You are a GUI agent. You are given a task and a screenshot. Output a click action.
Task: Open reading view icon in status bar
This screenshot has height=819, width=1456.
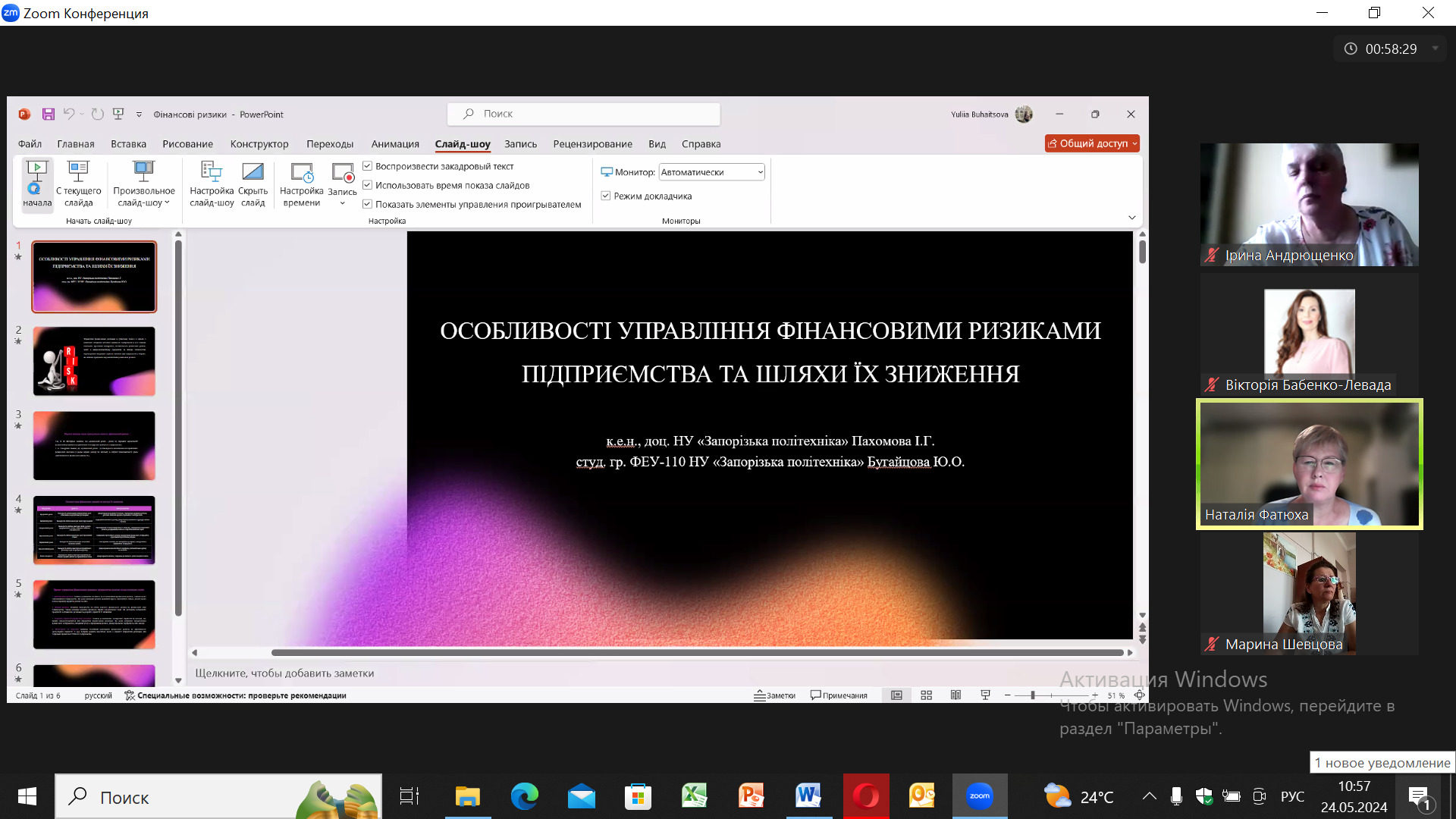[x=955, y=695]
